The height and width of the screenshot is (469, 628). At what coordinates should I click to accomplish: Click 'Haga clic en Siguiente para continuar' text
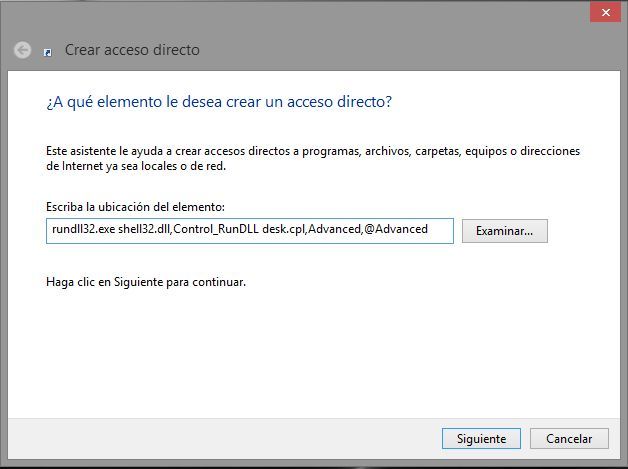point(146,282)
